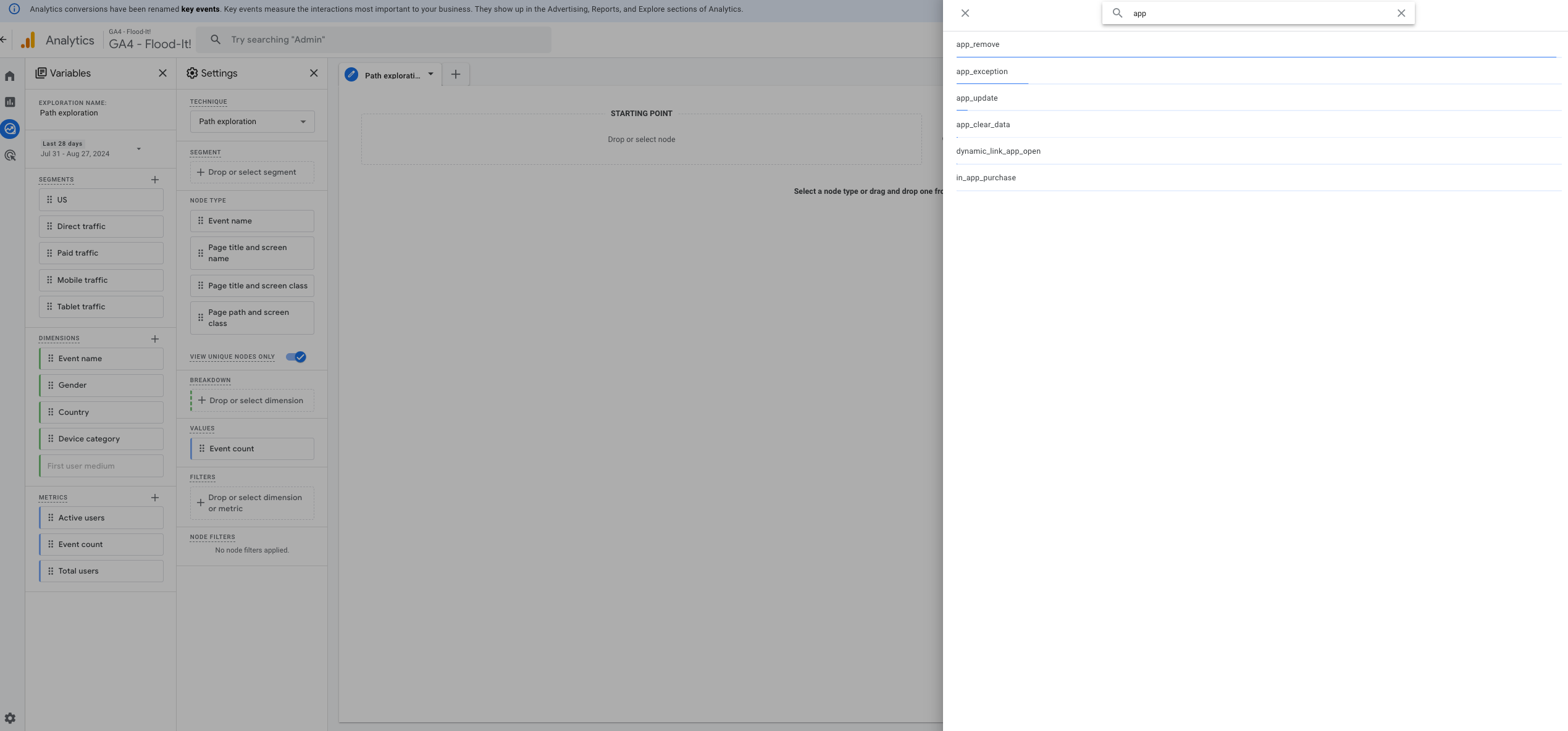The height and width of the screenshot is (731, 1568).
Task: Add a new dimension with plus icon
Action: click(155, 338)
